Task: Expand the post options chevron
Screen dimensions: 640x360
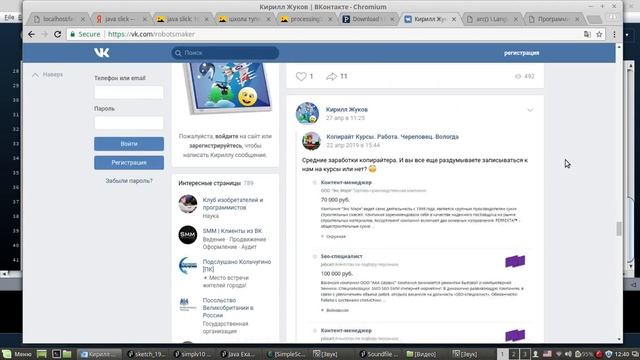Action: point(530,110)
